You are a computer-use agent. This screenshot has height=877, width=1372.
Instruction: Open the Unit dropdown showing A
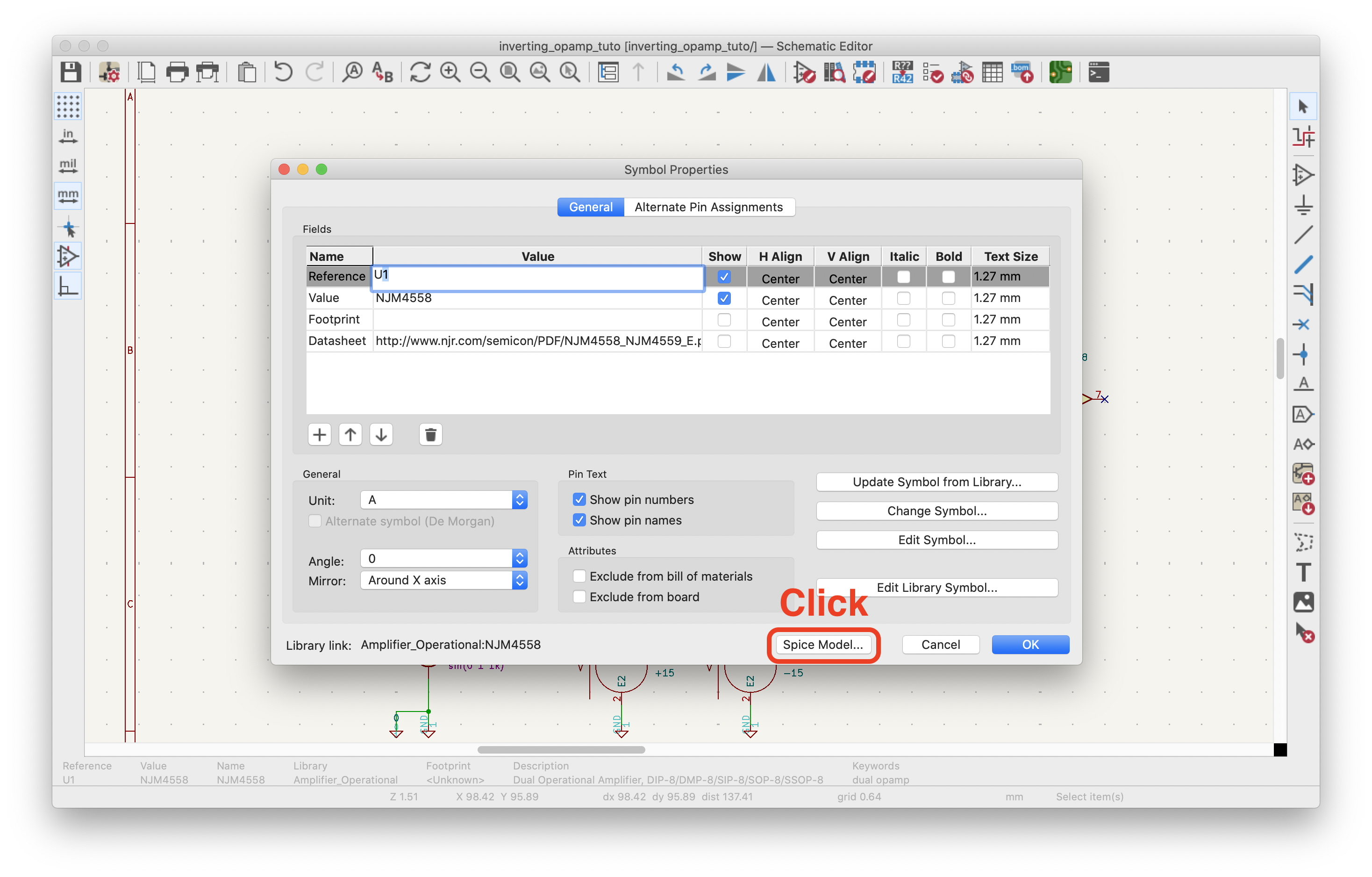point(443,500)
